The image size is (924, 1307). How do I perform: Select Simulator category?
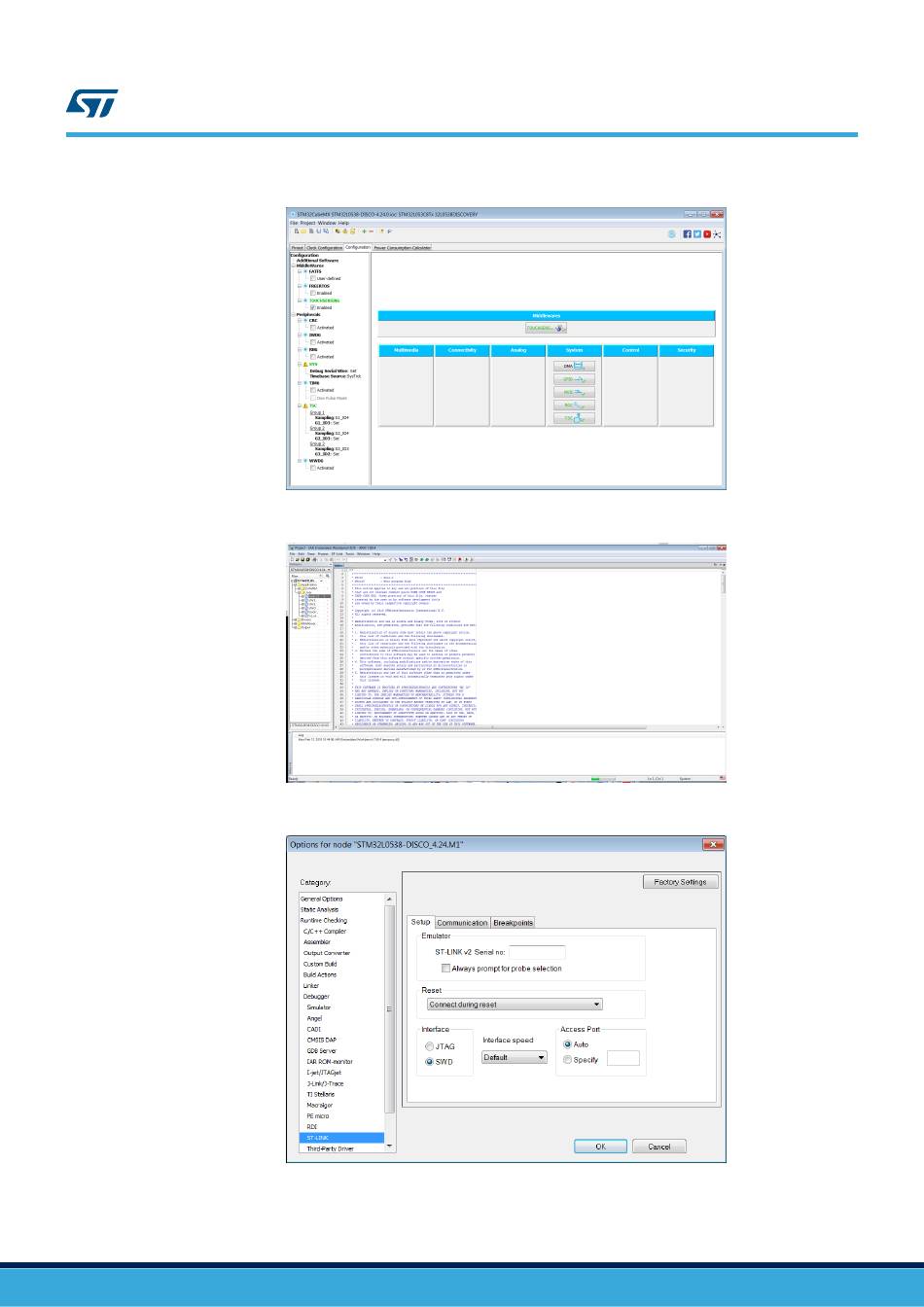point(319,1007)
